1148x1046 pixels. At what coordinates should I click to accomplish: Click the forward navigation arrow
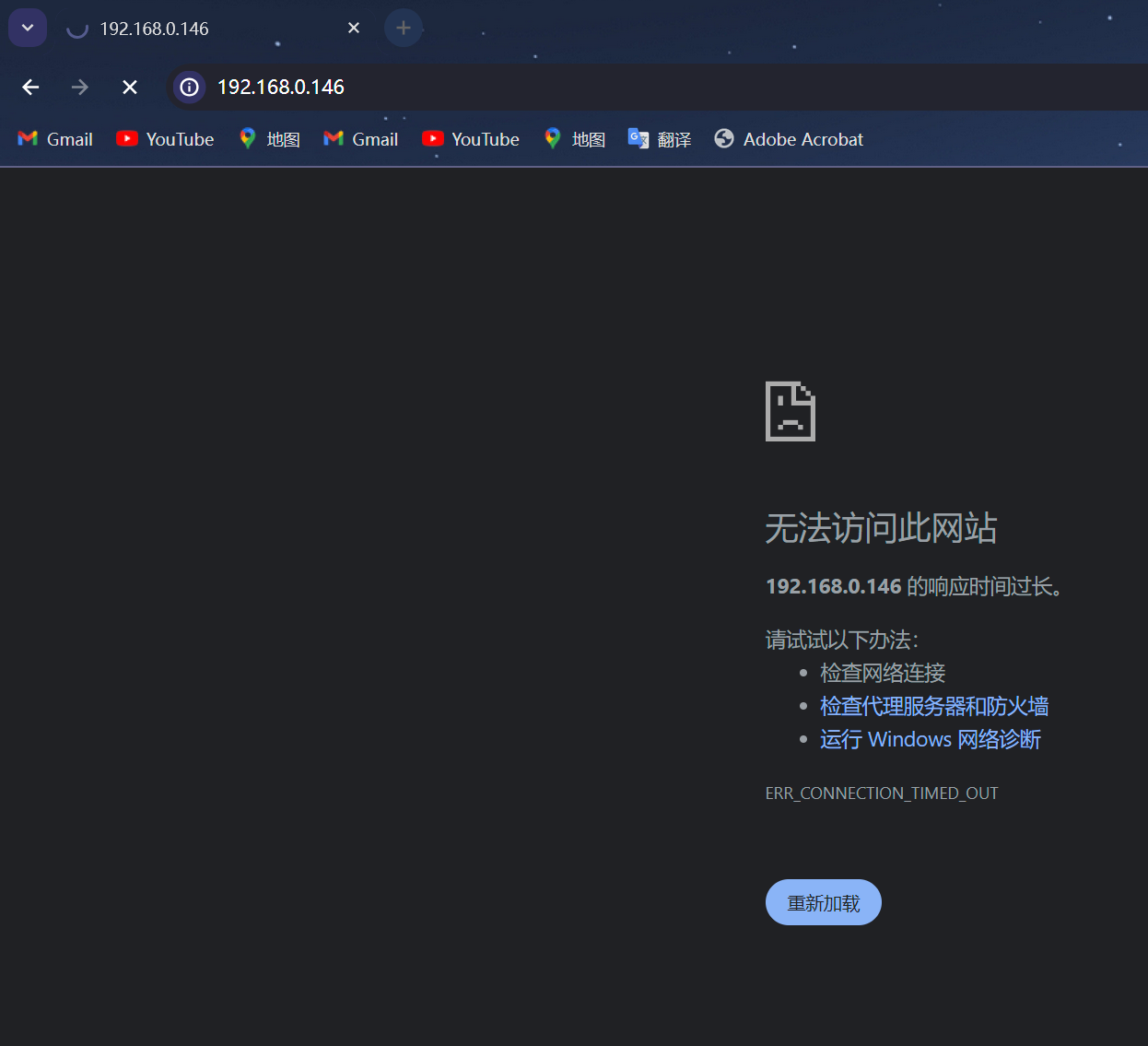tap(80, 88)
